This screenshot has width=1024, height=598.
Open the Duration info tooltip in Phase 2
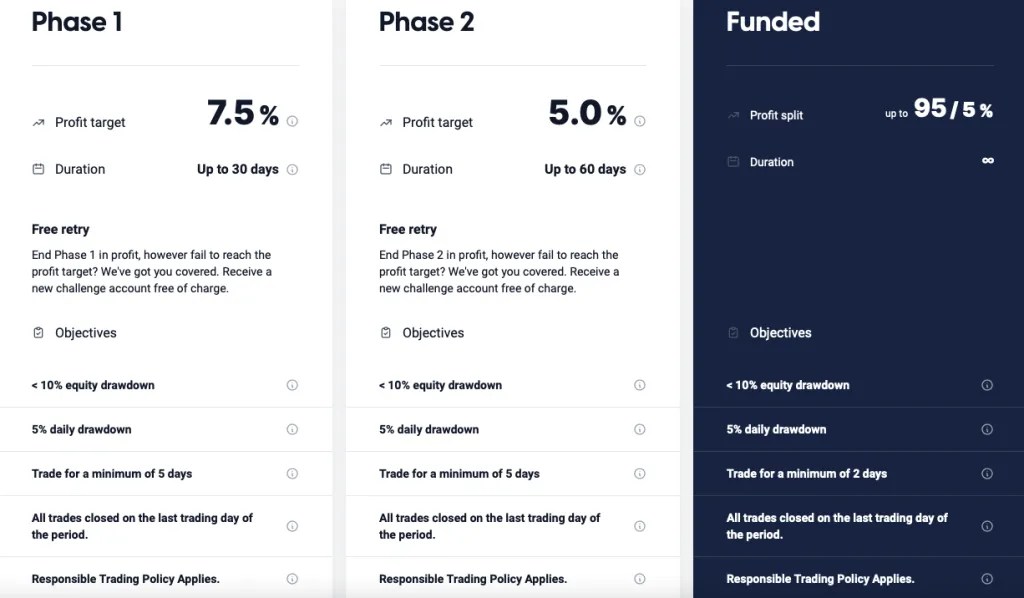tap(641, 169)
